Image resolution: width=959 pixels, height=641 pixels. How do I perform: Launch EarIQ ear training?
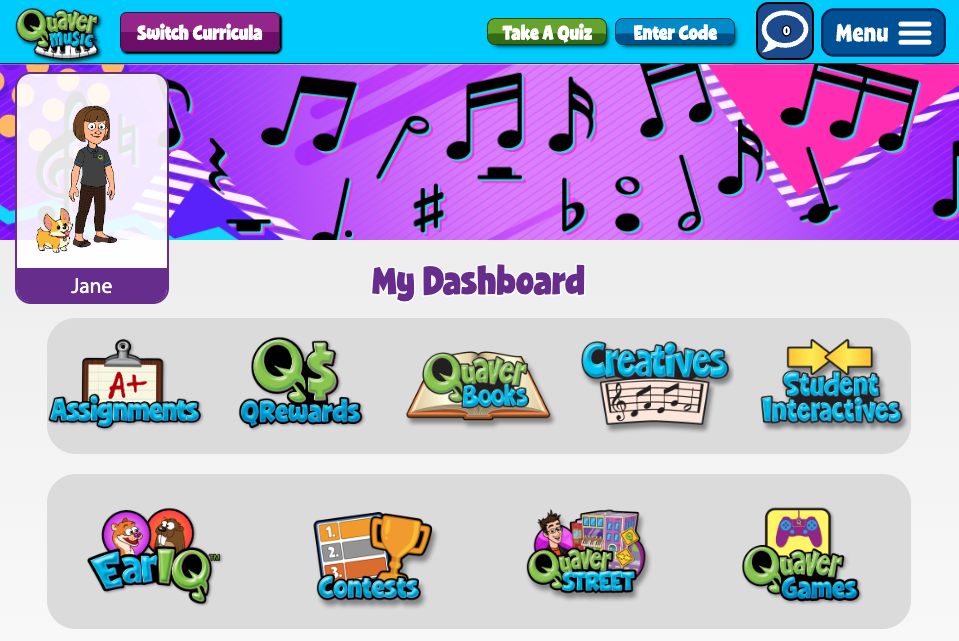tap(154, 555)
